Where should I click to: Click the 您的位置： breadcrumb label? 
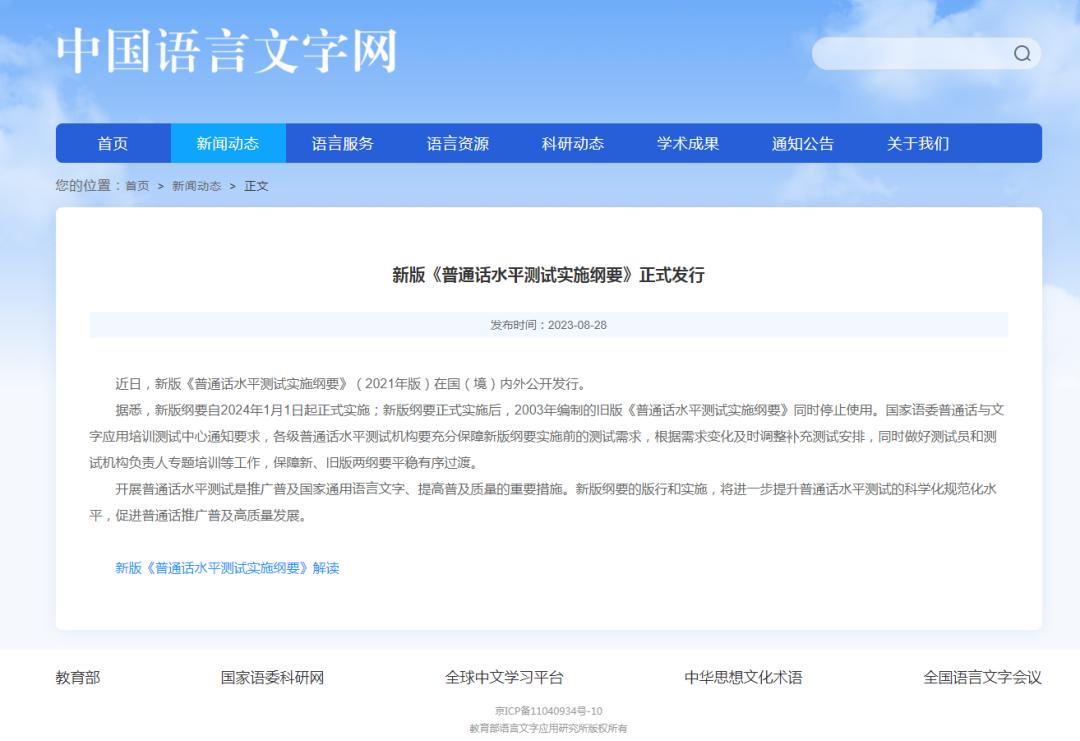pyautogui.click(x=89, y=186)
